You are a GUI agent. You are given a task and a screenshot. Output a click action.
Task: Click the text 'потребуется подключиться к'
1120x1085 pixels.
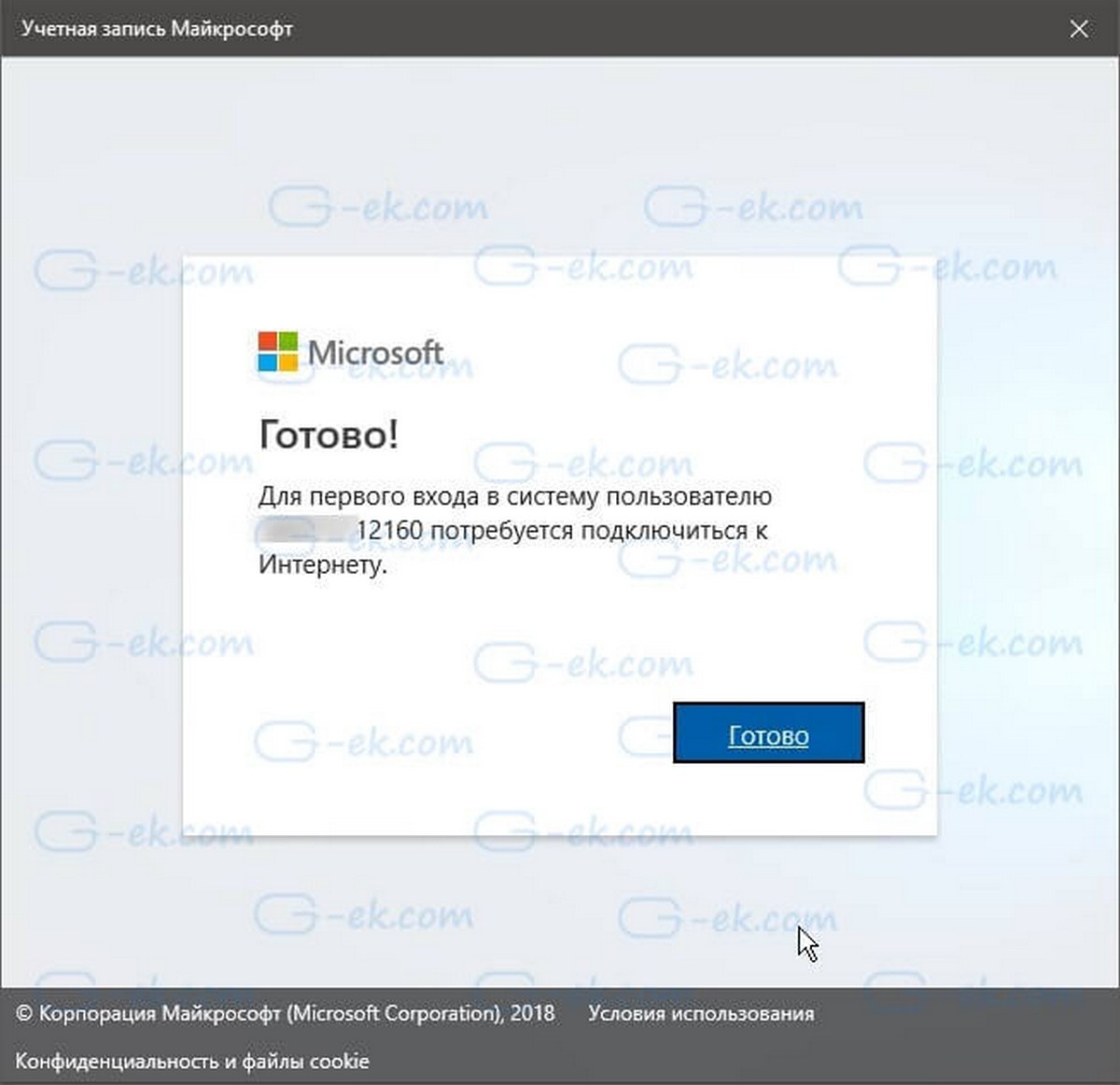[599, 531]
